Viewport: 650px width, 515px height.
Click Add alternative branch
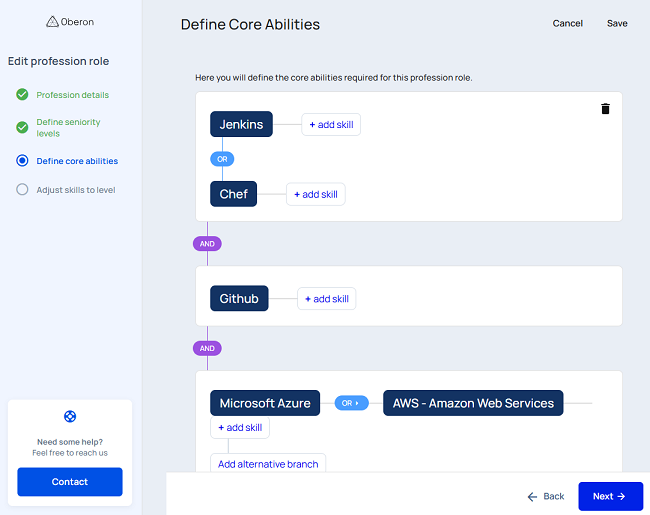click(268, 464)
